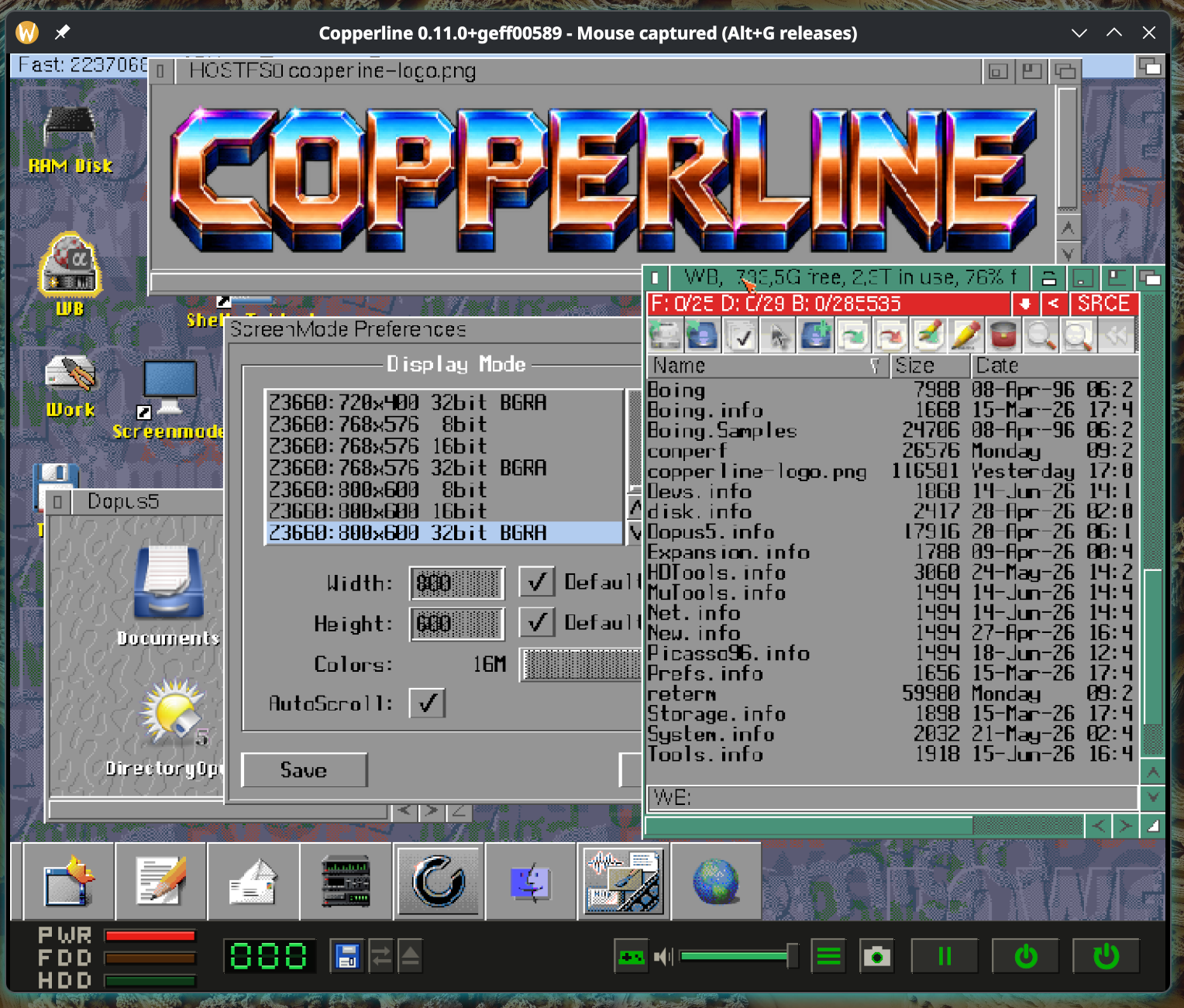This screenshot has width=1184, height=1008.
Task: Select Z3660:800x600 16bit display mode
Action: click(444, 511)
